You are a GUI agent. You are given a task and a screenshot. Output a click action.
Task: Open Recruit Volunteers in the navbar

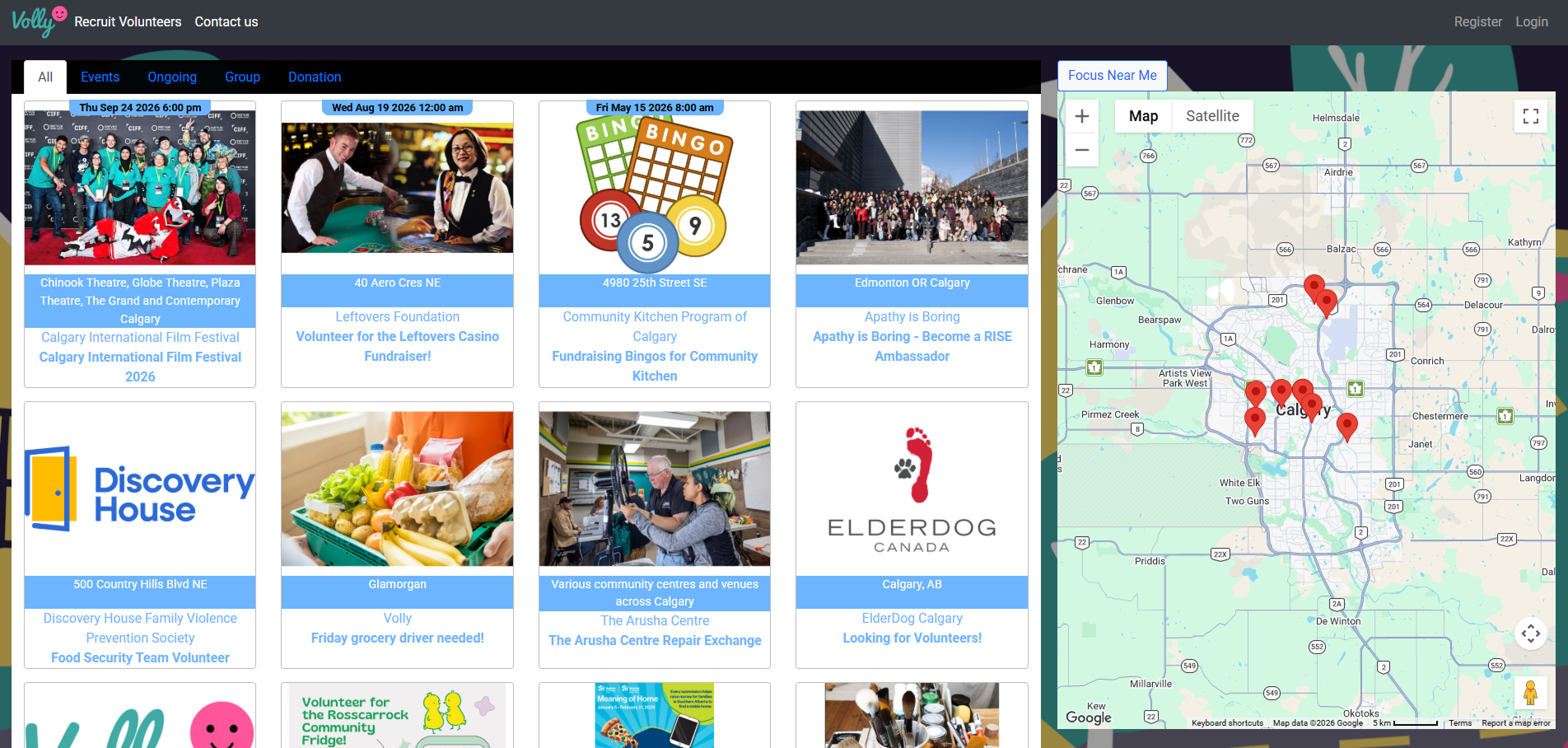[x=128, y=21]
